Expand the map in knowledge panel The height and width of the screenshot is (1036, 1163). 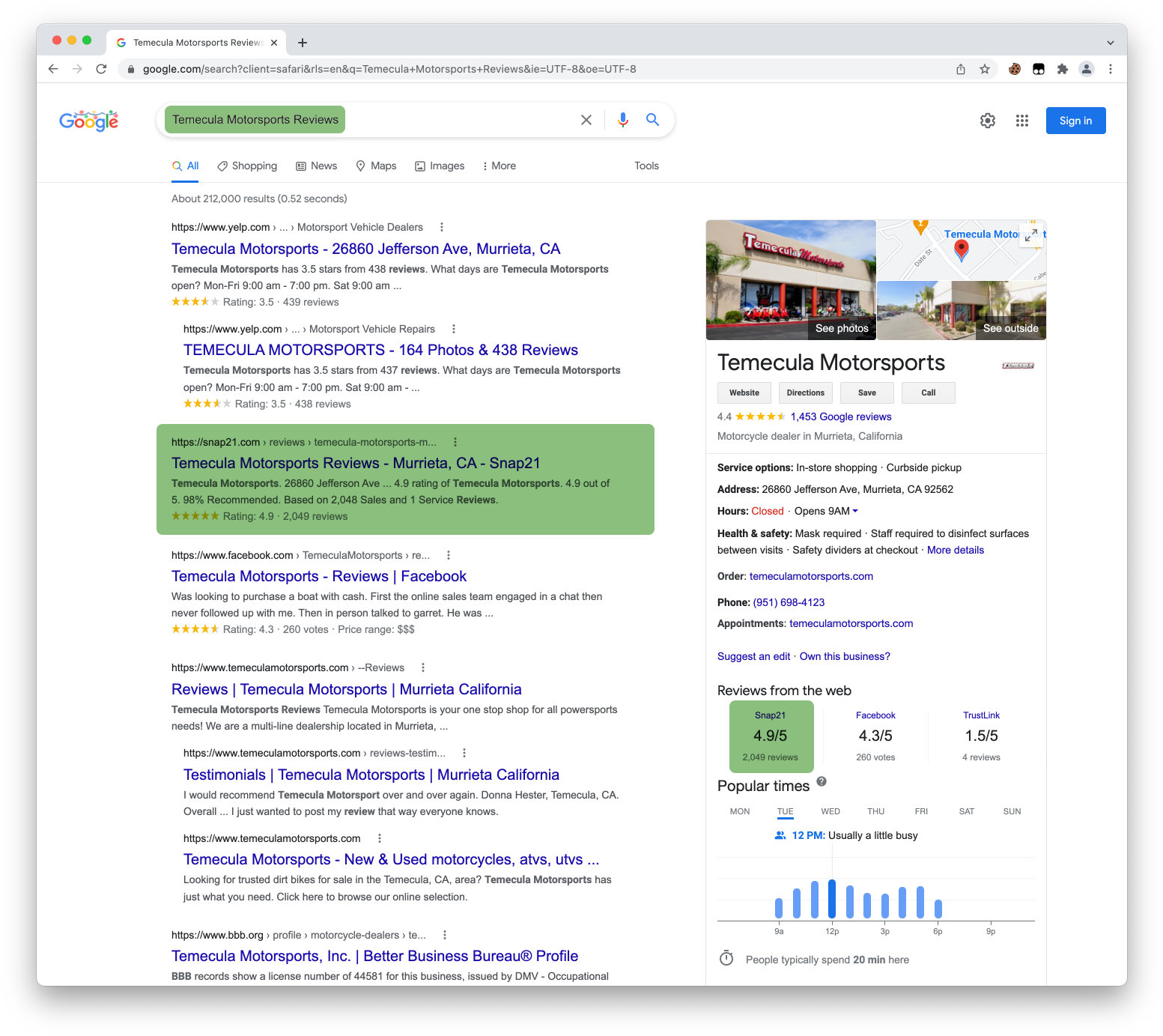(x=1031, y=234)
